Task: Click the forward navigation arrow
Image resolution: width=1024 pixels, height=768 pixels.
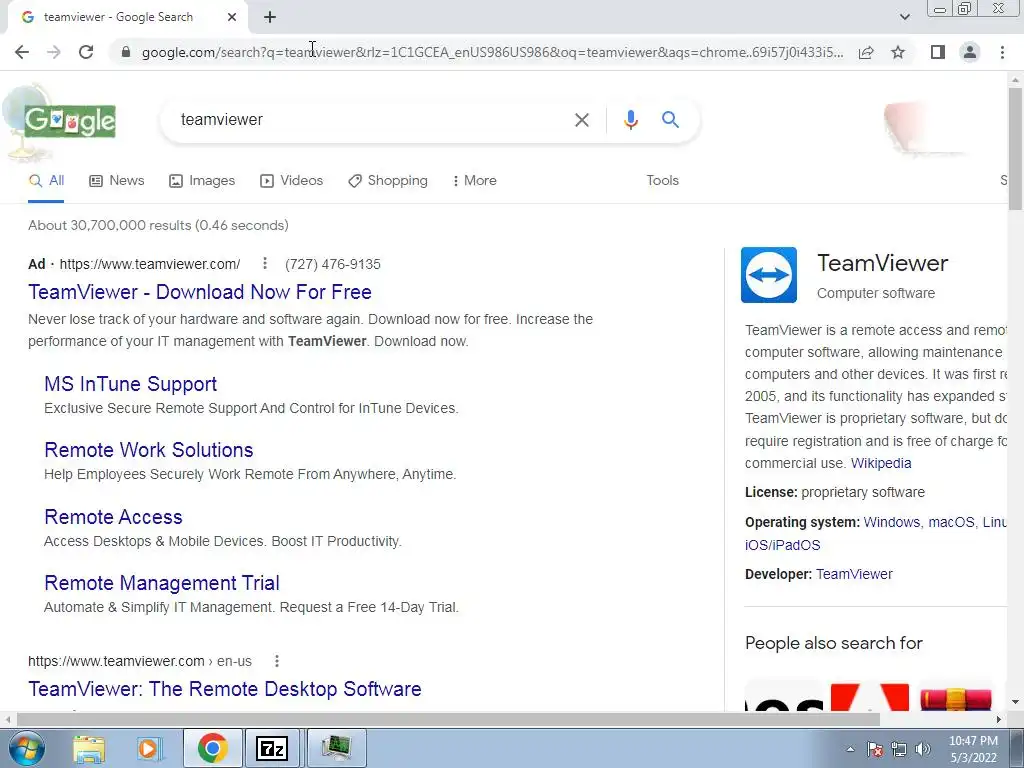Action: click(54, 52)
